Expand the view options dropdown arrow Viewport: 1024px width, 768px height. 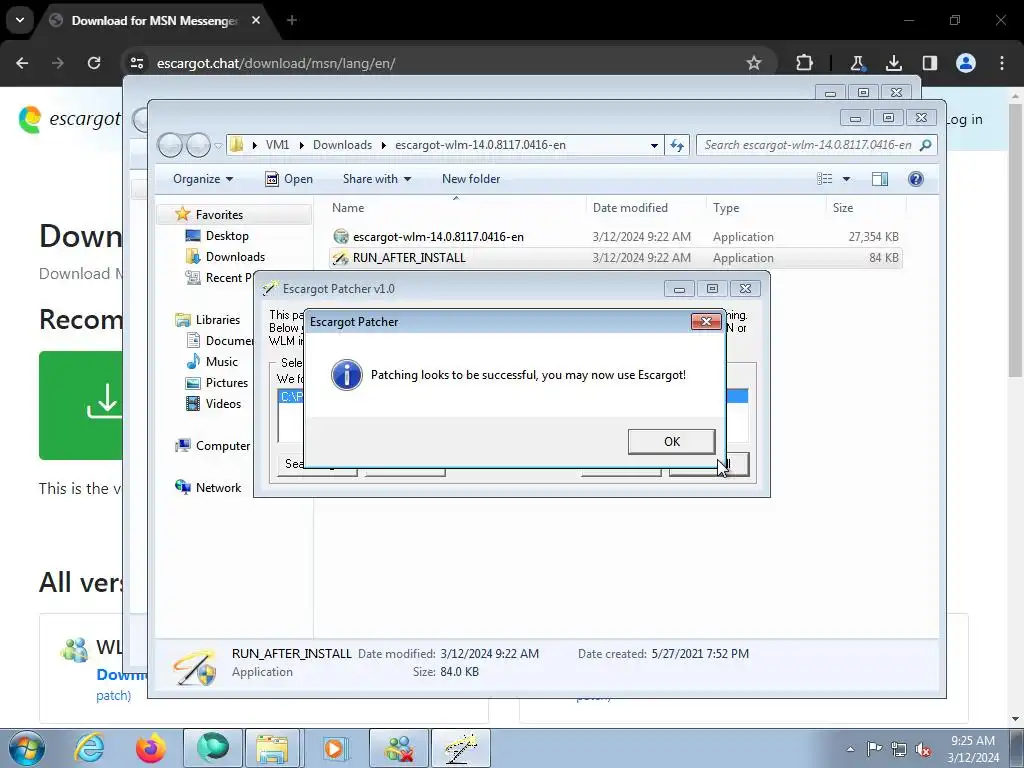[x=846, y=179]
